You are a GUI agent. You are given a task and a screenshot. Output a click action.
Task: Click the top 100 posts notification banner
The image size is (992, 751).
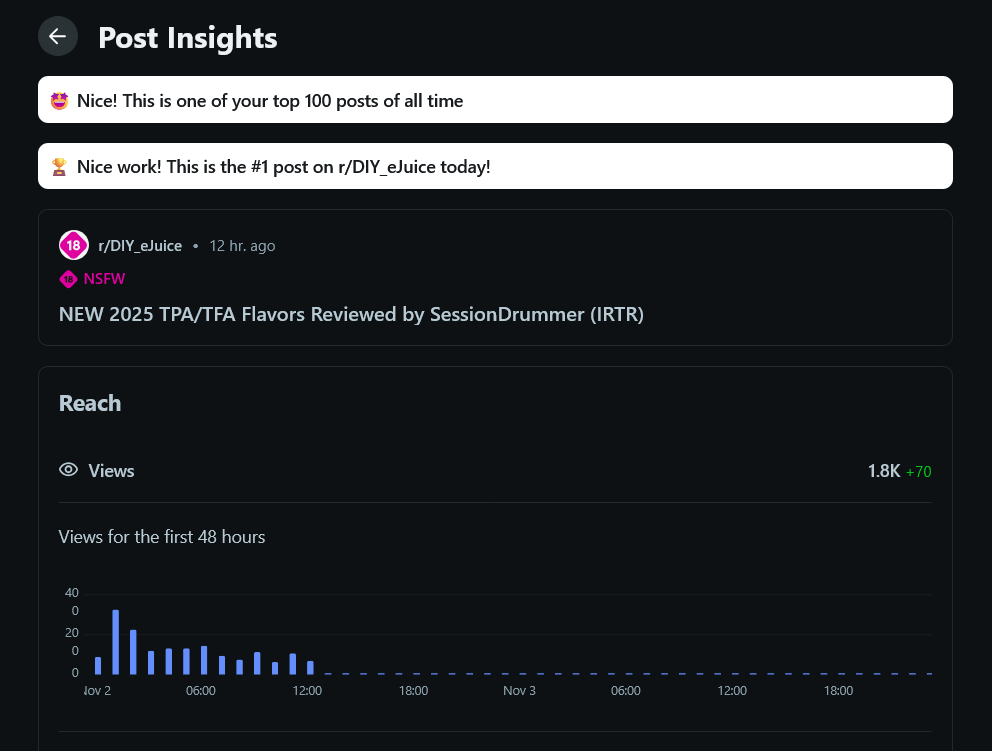[x=495, y=100]
